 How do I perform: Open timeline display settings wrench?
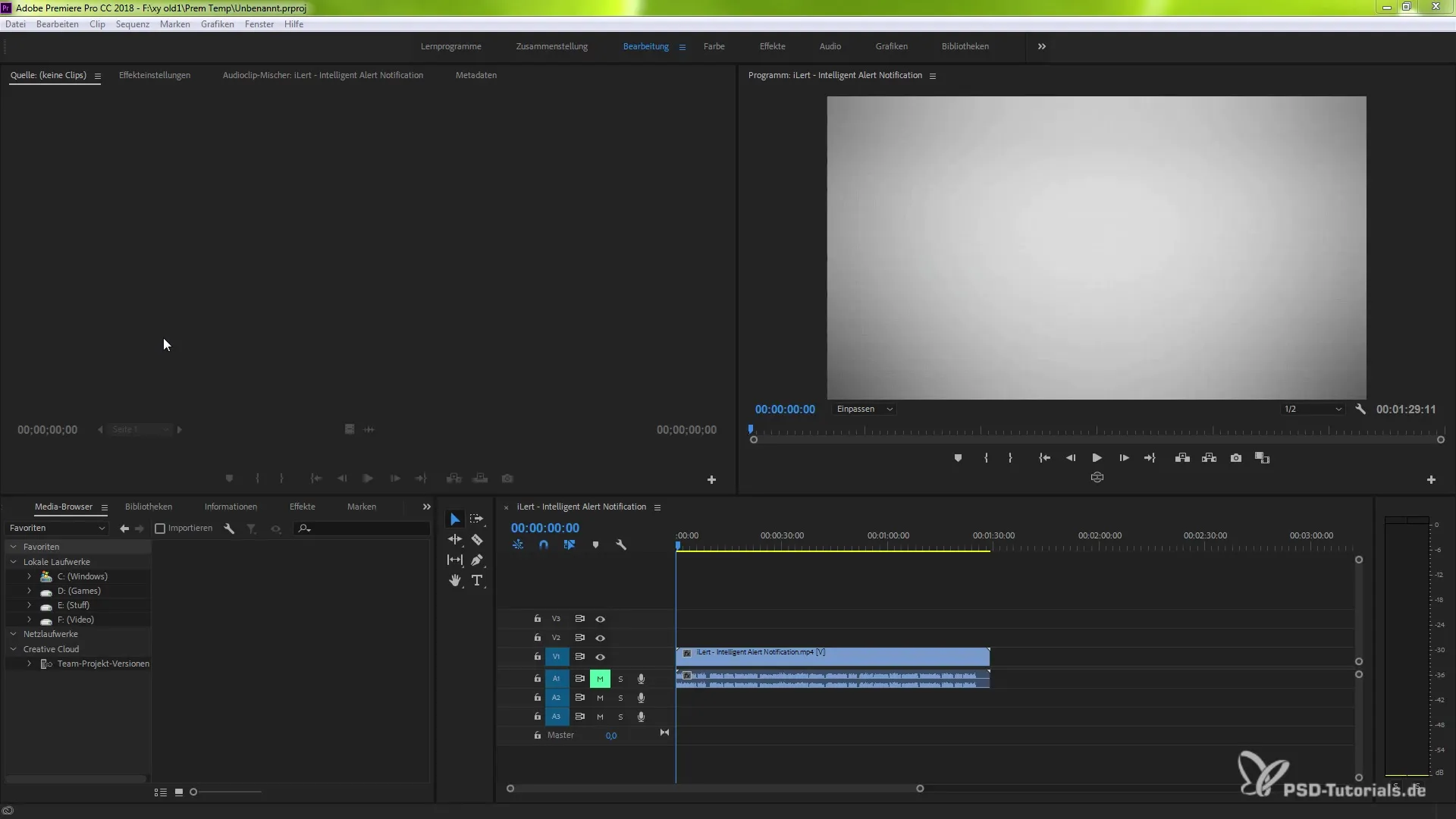(x=621, y=545)
